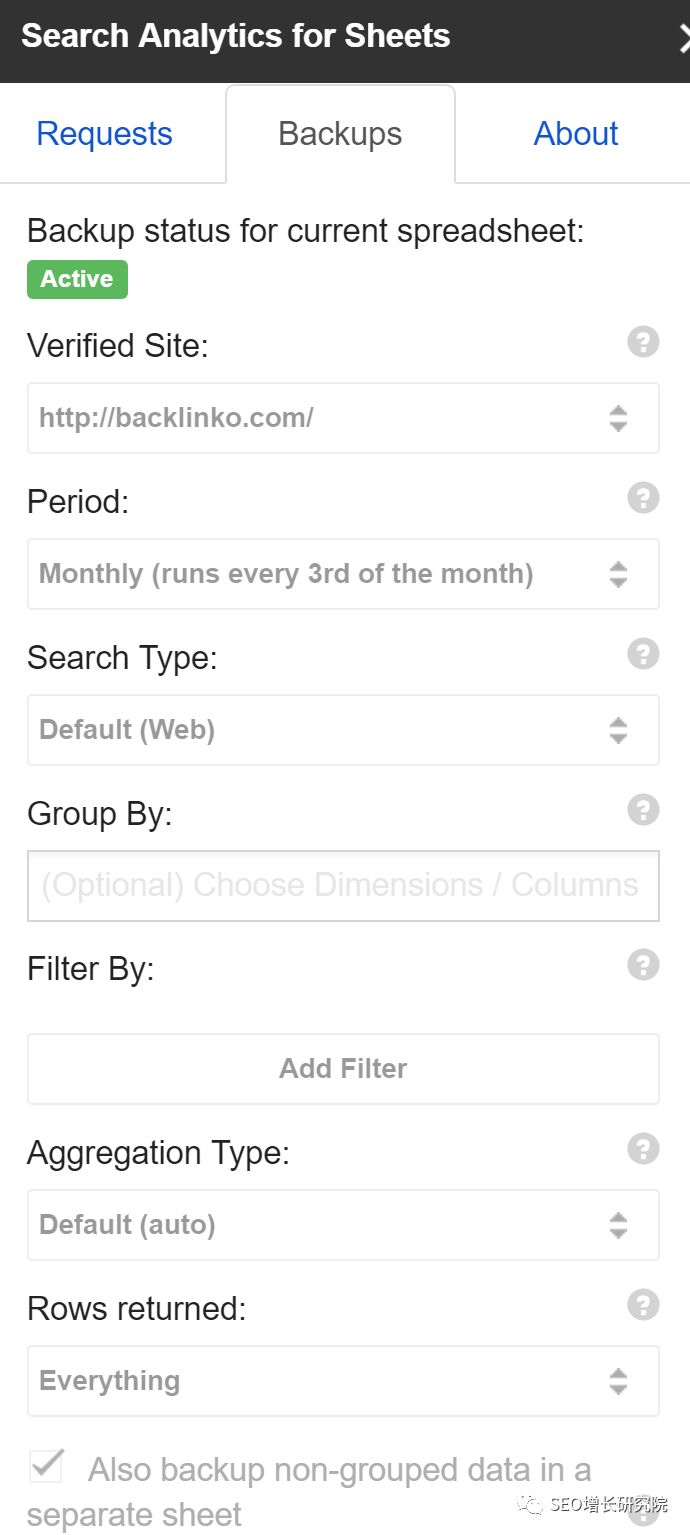690x1535 pixels.
Task: Click help icon next to Filter By
Action: (643, 965)
